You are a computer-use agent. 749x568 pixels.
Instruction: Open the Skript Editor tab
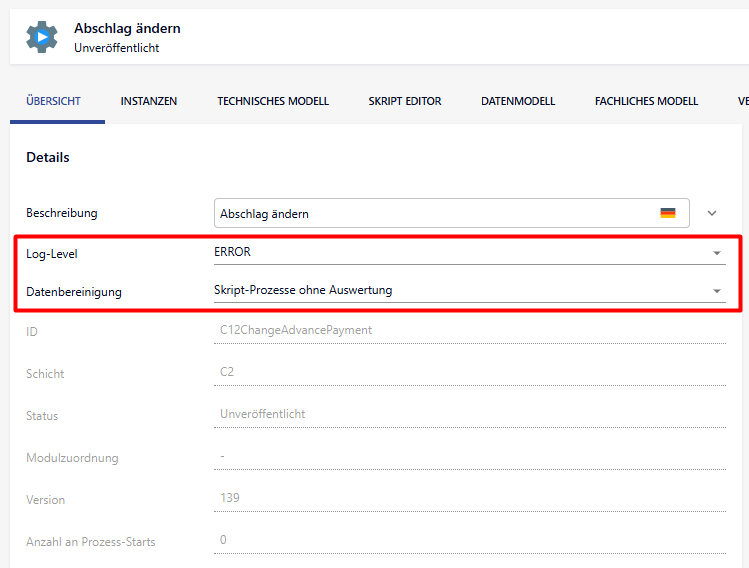coord(404,101)
